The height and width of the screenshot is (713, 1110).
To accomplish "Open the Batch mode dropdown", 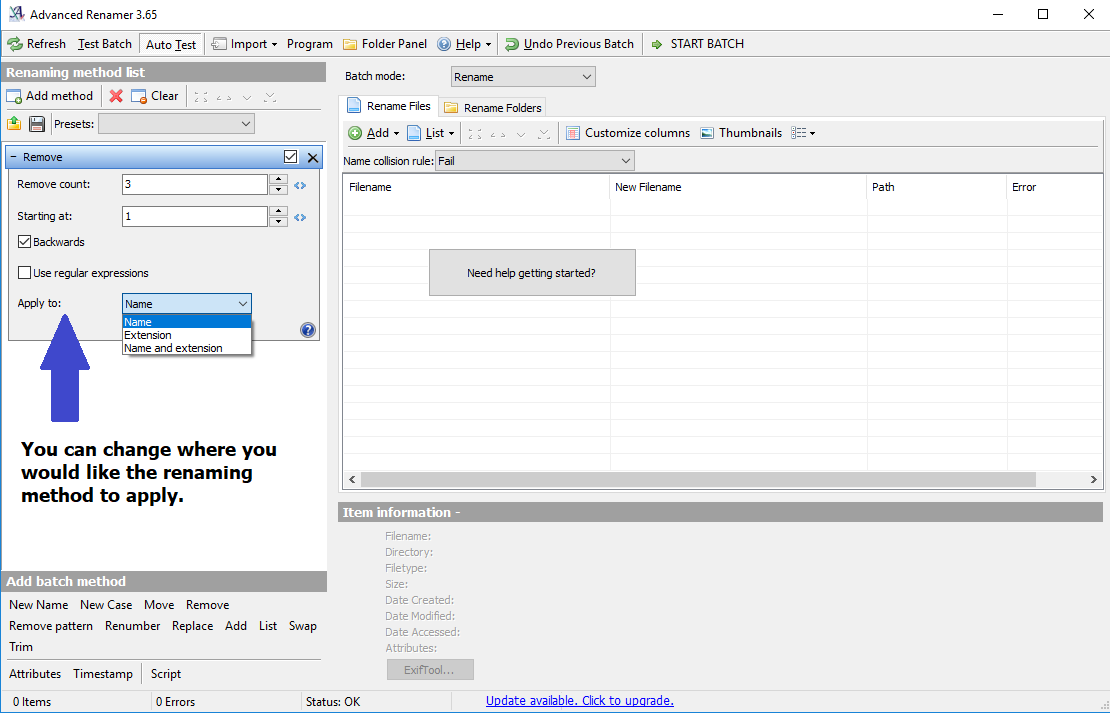I will pos(522,77).
